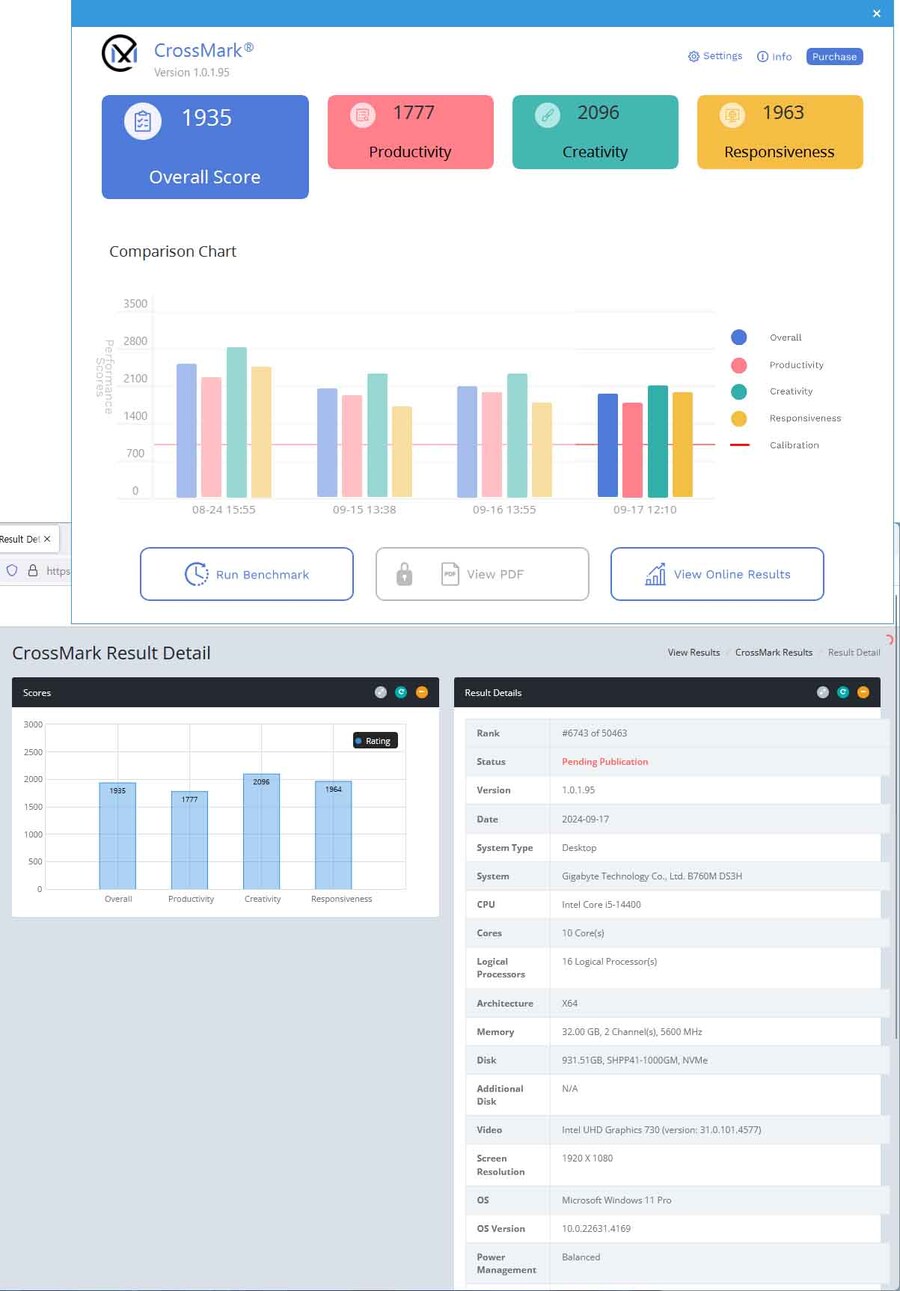The width and height of the screenshot is (900, 1291).
Task: Click the Responsiveness score icon
Action: click(732, 115)
